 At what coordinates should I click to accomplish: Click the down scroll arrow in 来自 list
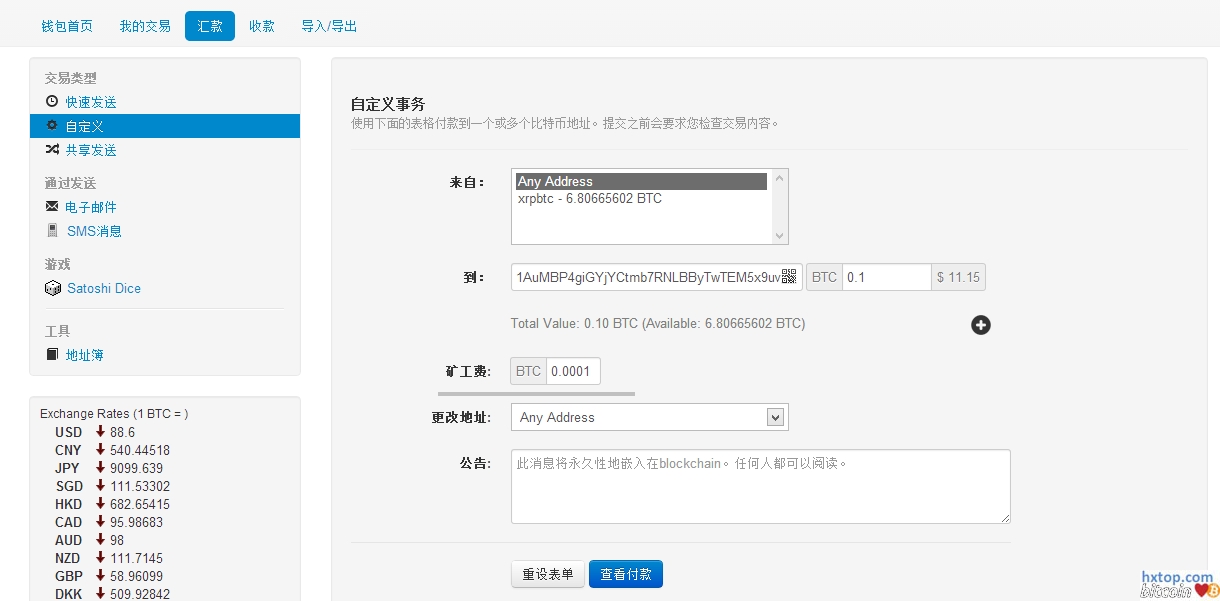[x=780, y=236]
